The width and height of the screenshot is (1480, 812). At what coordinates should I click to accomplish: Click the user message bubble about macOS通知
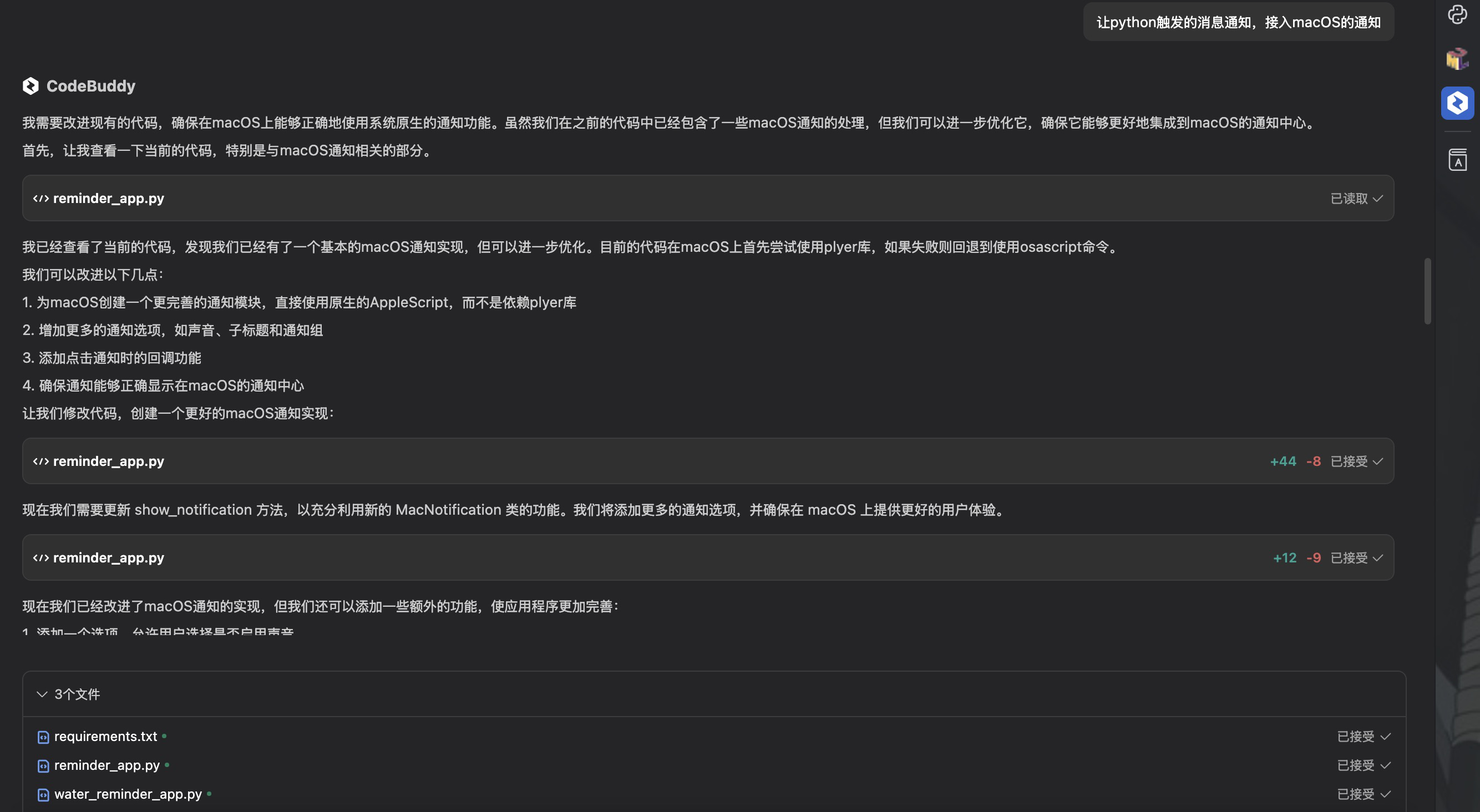point(1238,22)
